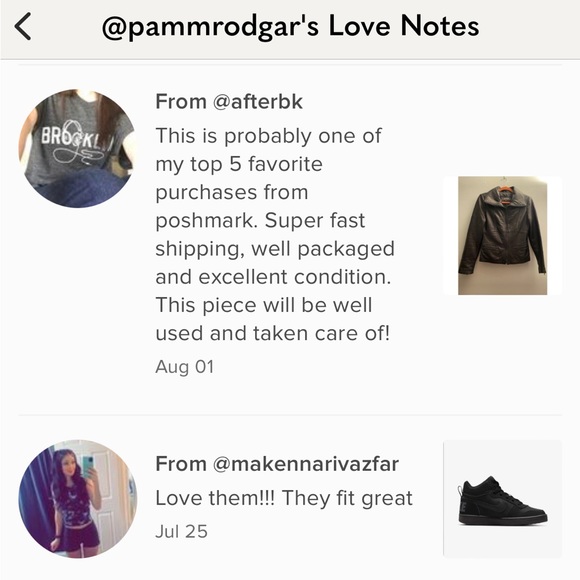Open @makennarivazfar's mirror selfie profile picture
The width and height of the screenshot is (580, 580).
[x=78, y=499]
